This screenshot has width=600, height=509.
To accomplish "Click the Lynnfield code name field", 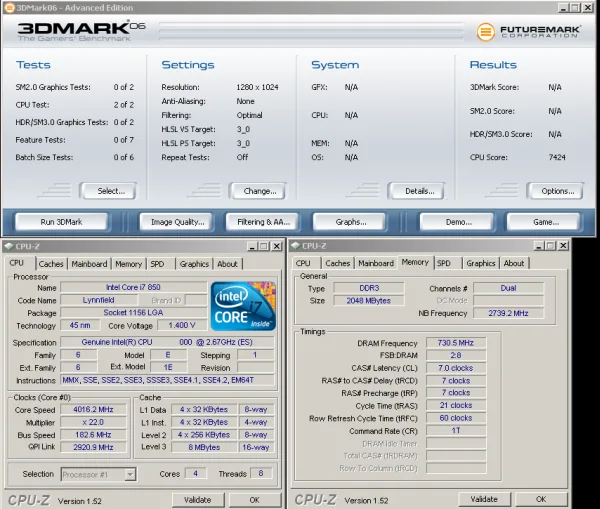I will 98,300.
